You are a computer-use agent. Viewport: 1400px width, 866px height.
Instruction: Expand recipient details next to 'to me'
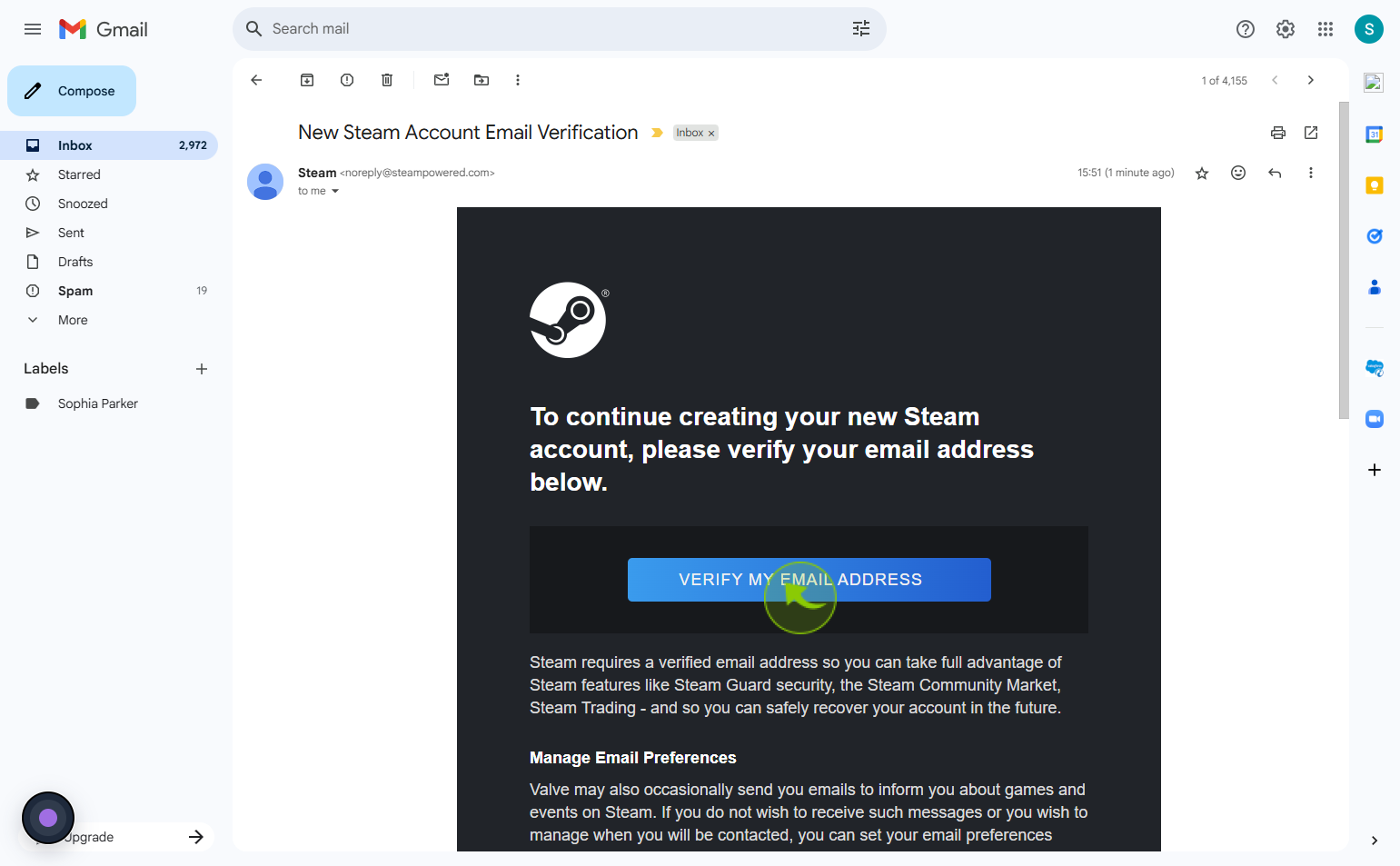point(335,191)
